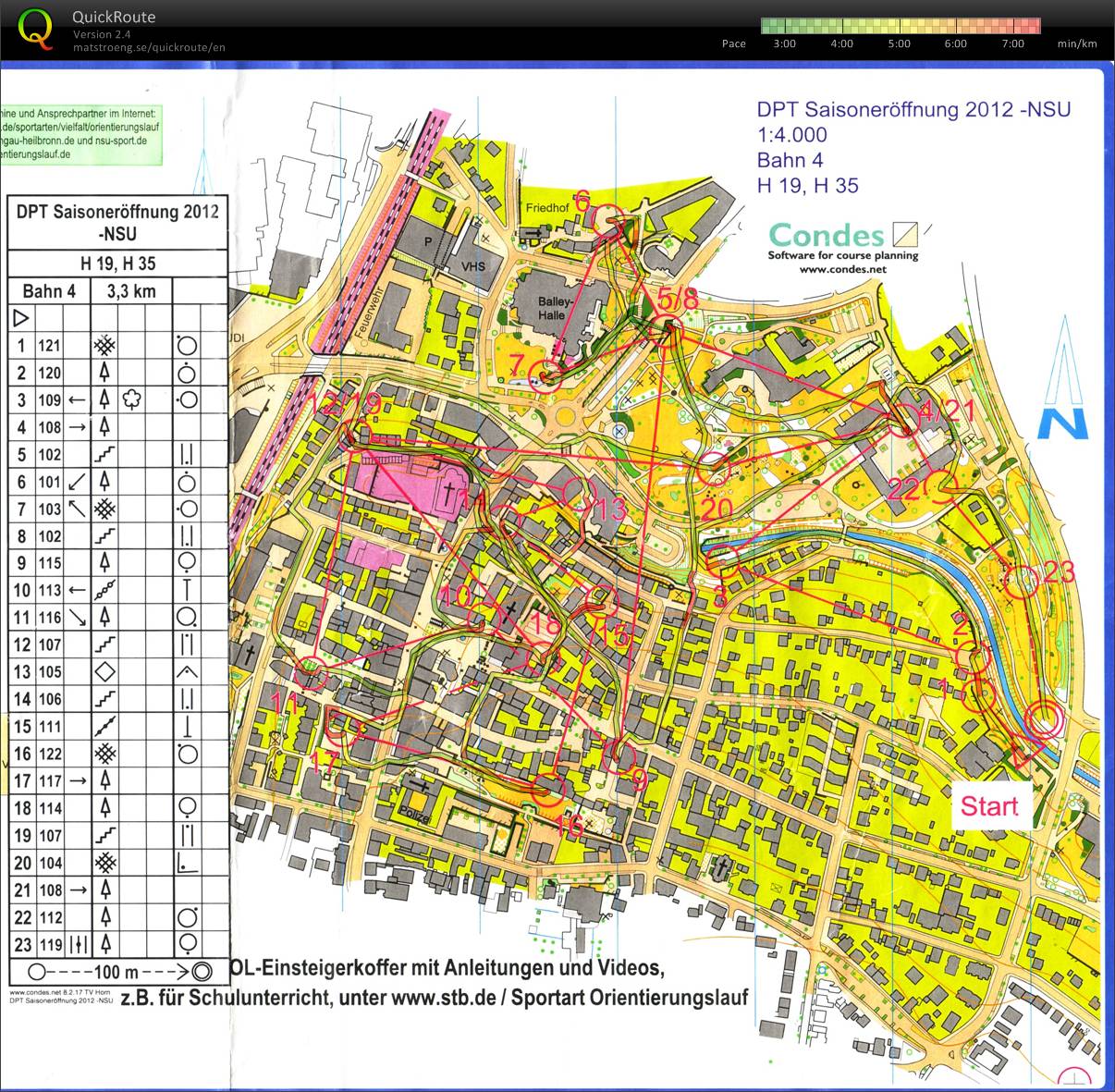Click start triangle in control description sheet
This screenshot has height=1092, width=1115.
click(x=21, y=318)
